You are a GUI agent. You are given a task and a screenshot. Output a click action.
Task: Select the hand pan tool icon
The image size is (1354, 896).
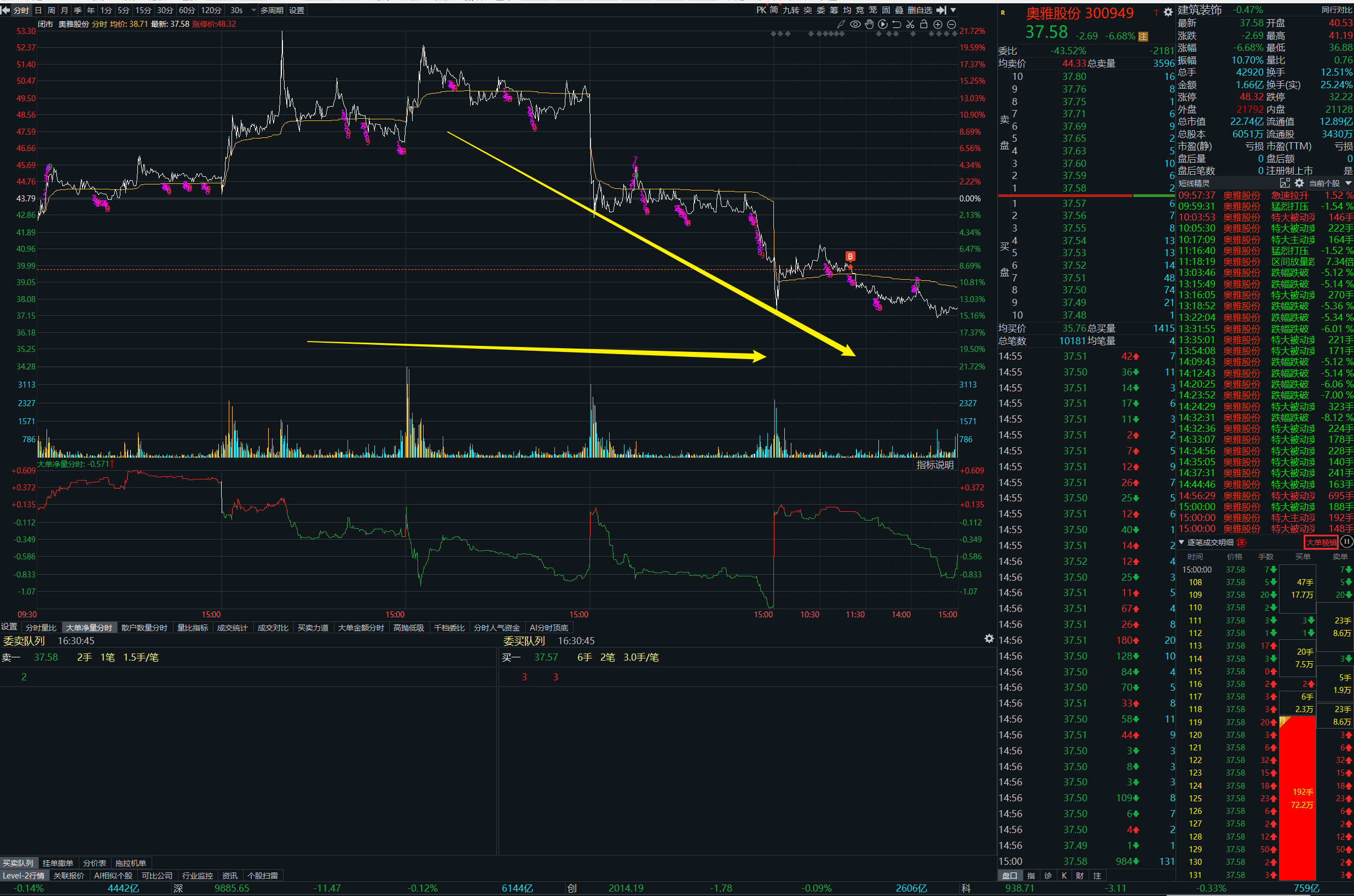tap(869, 24)
